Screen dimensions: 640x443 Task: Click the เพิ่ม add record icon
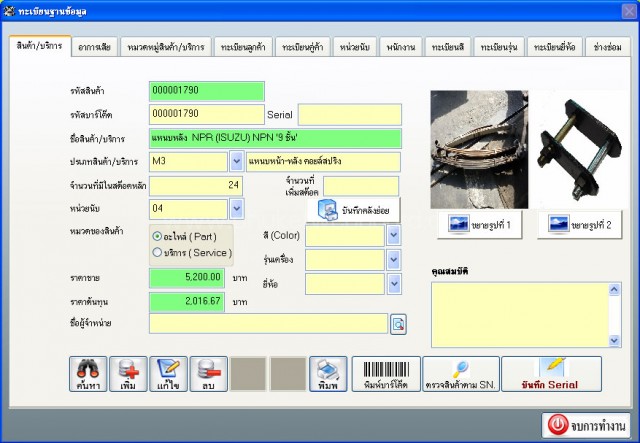coord(128,374)
